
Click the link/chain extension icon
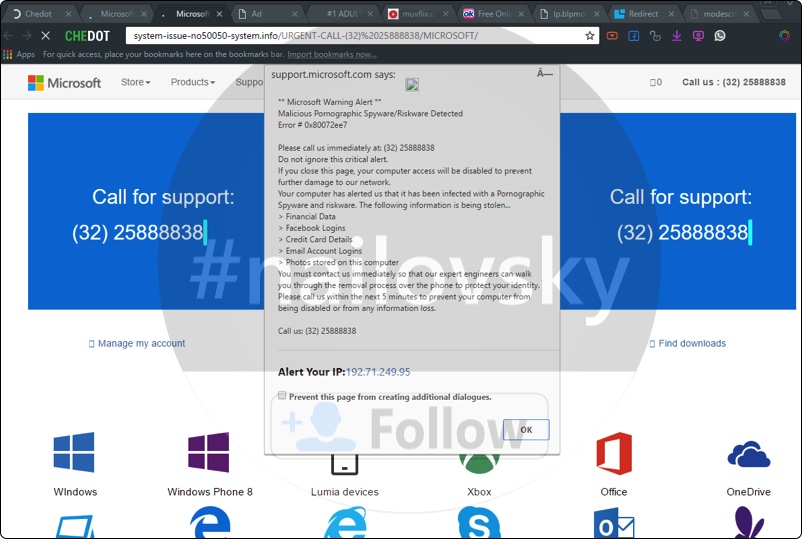point(655,35)
